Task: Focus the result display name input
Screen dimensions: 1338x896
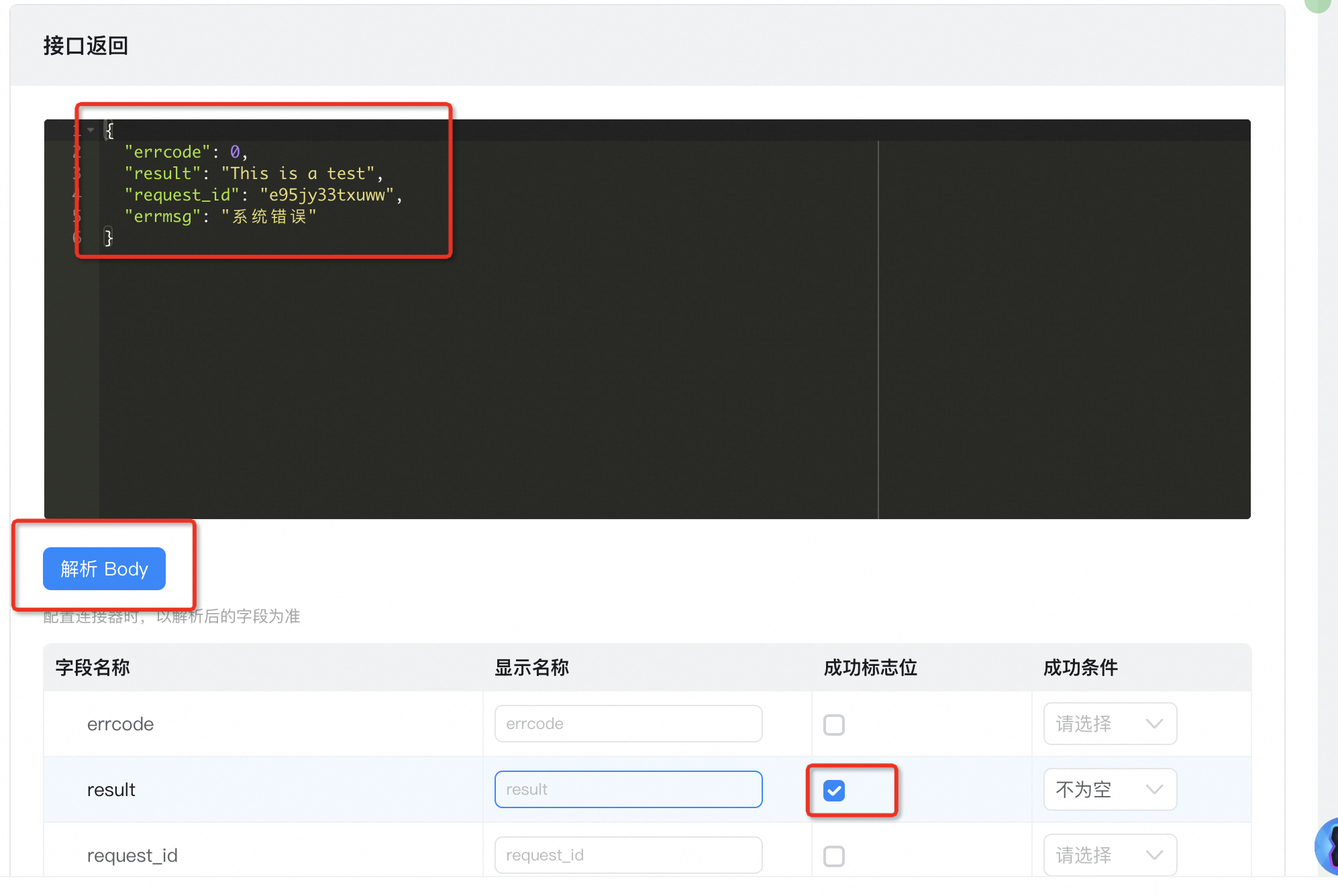Action: (628, 789)
